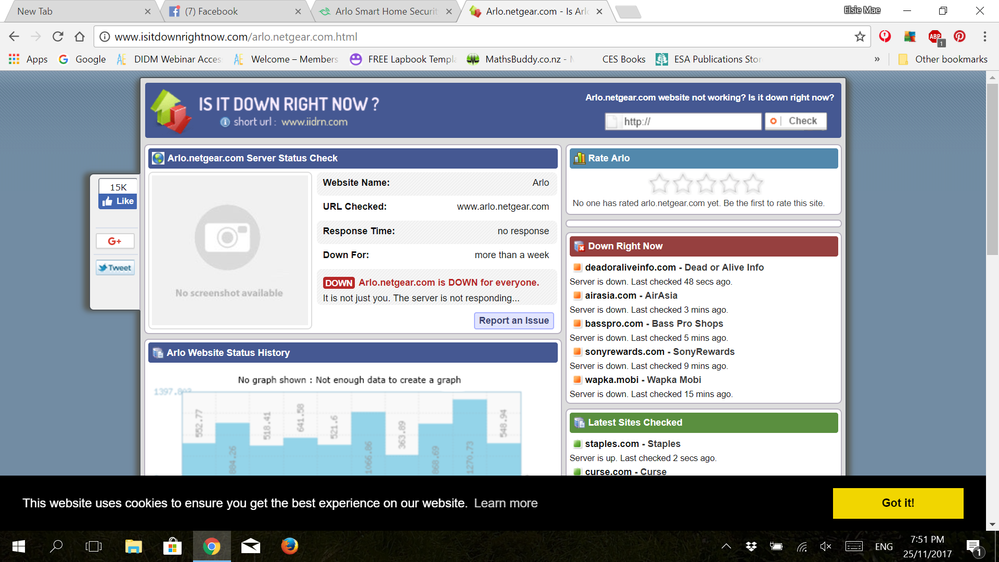
Task: Open FREE Lapbook Templates bookmark
Action: click(x=403, y=59)
